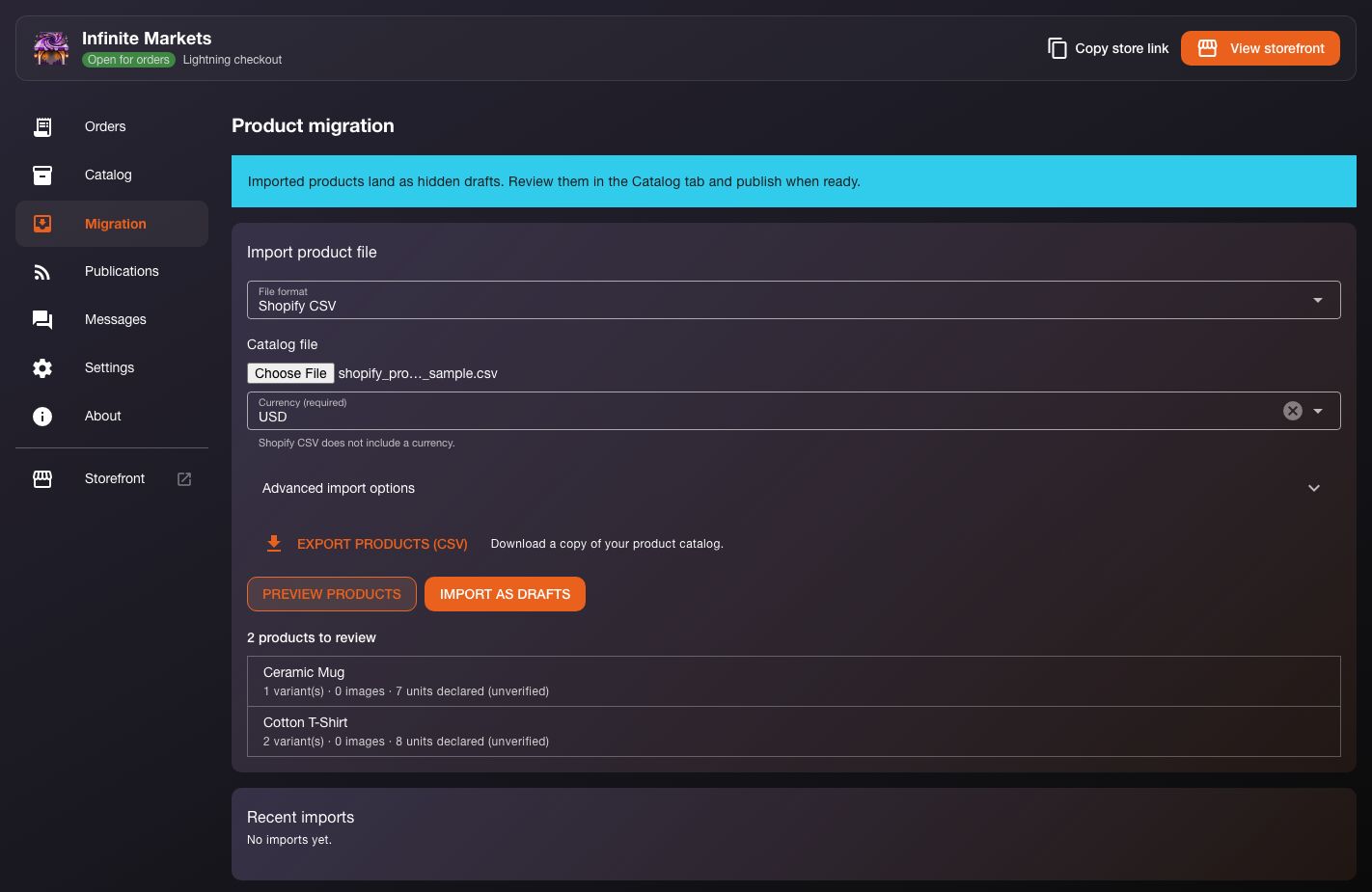This screenshot has height=892, width=1372.
Task: Click the external link icon beside Storefront
Action: (184, 479)
